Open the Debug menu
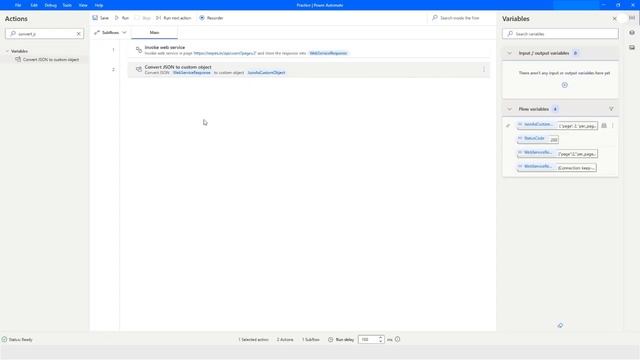640x360 pixels. [x=51, y=5]
